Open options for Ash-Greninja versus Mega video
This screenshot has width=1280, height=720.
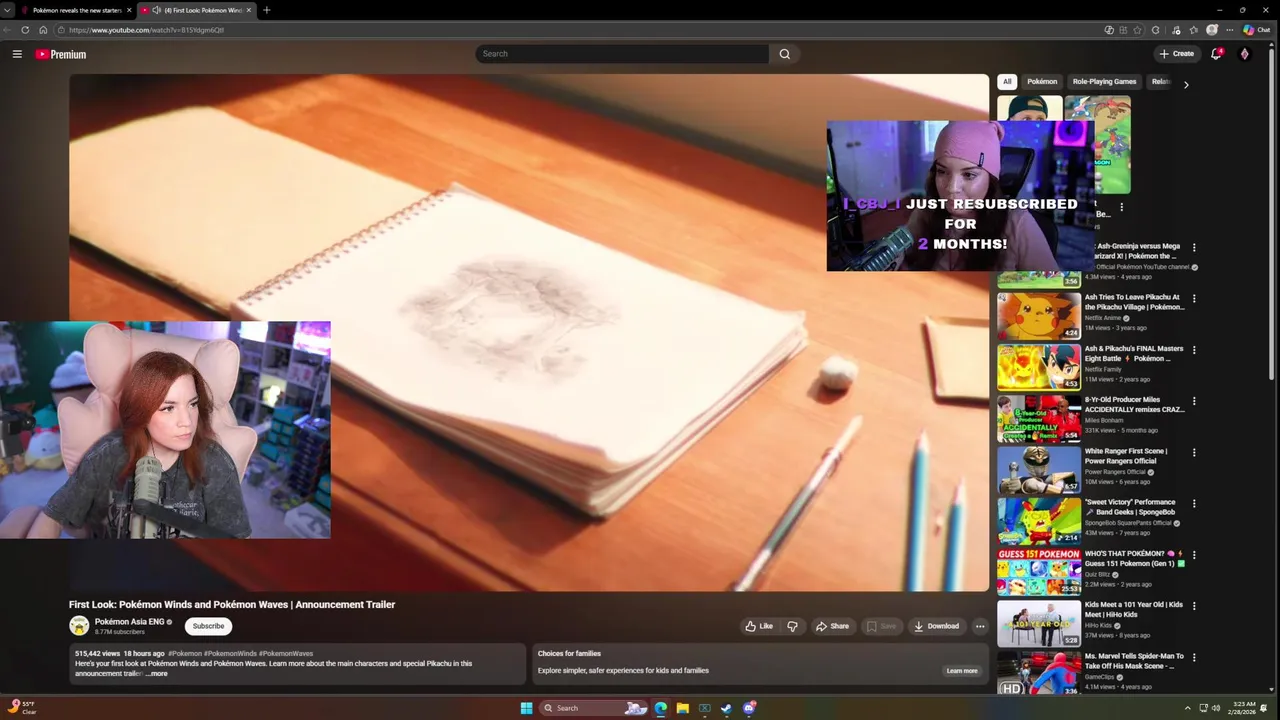pyautogui.click(x=1194, y=247)
